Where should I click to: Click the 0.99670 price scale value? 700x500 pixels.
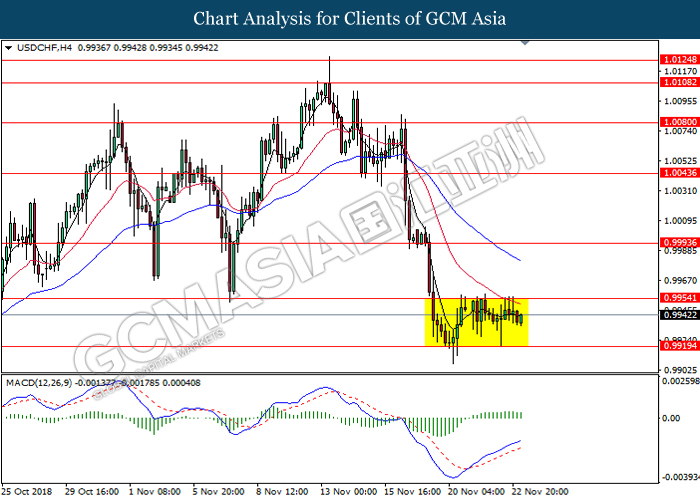click(681, 280)
